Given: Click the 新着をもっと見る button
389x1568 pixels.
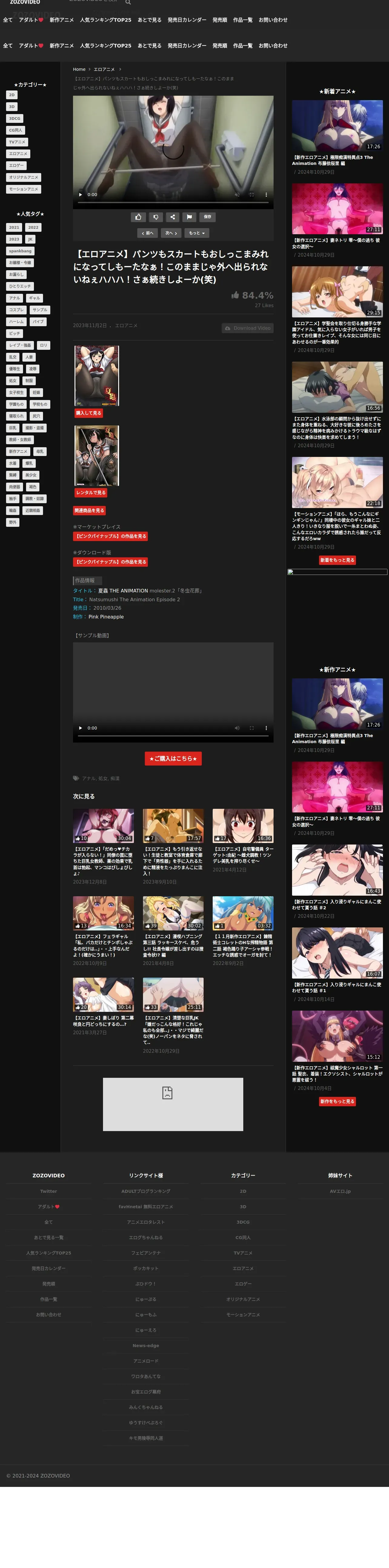Looking at the screenshot, I should click(337, 560).
